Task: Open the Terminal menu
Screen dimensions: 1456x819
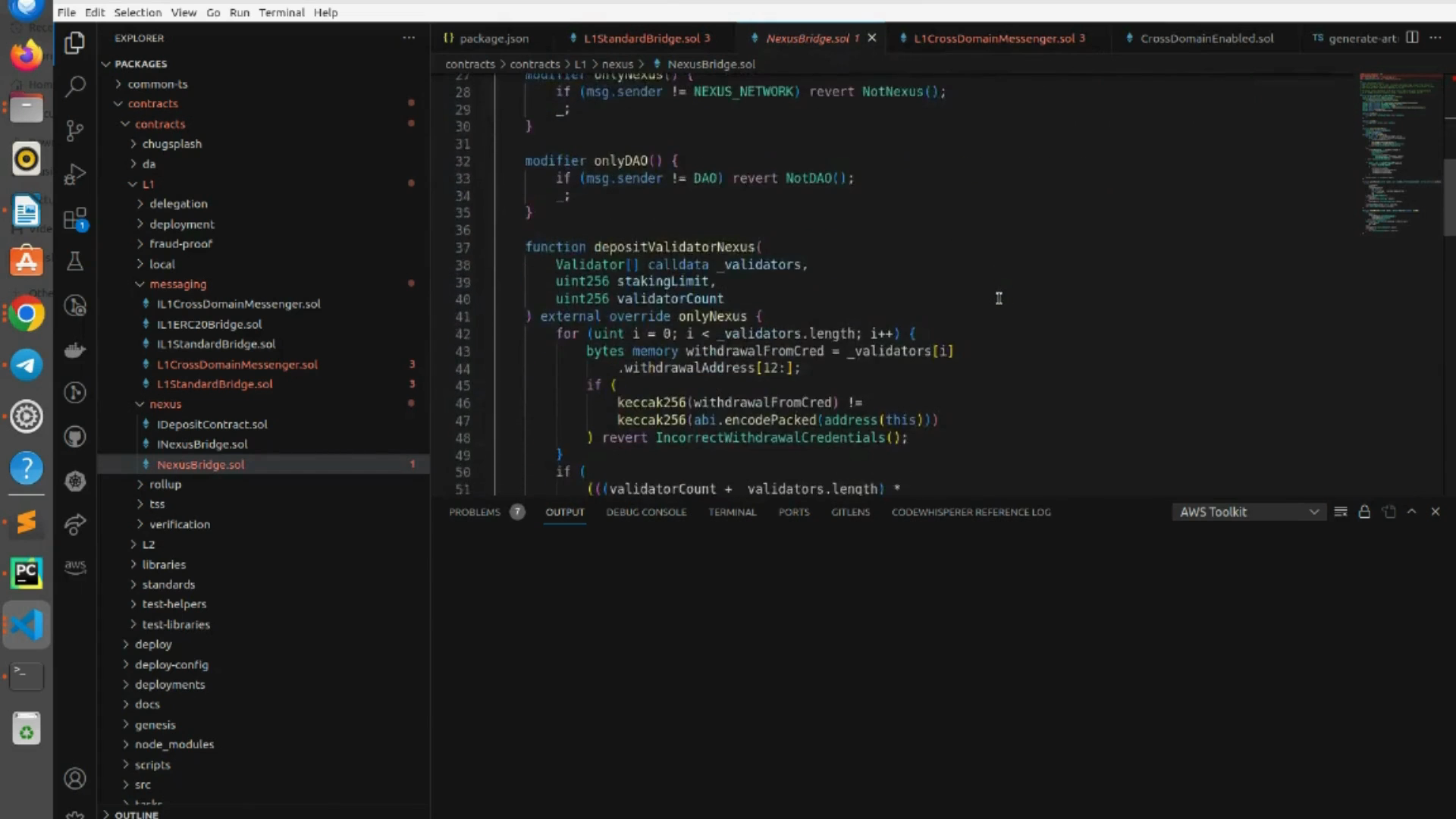Action: click(281, 12)
